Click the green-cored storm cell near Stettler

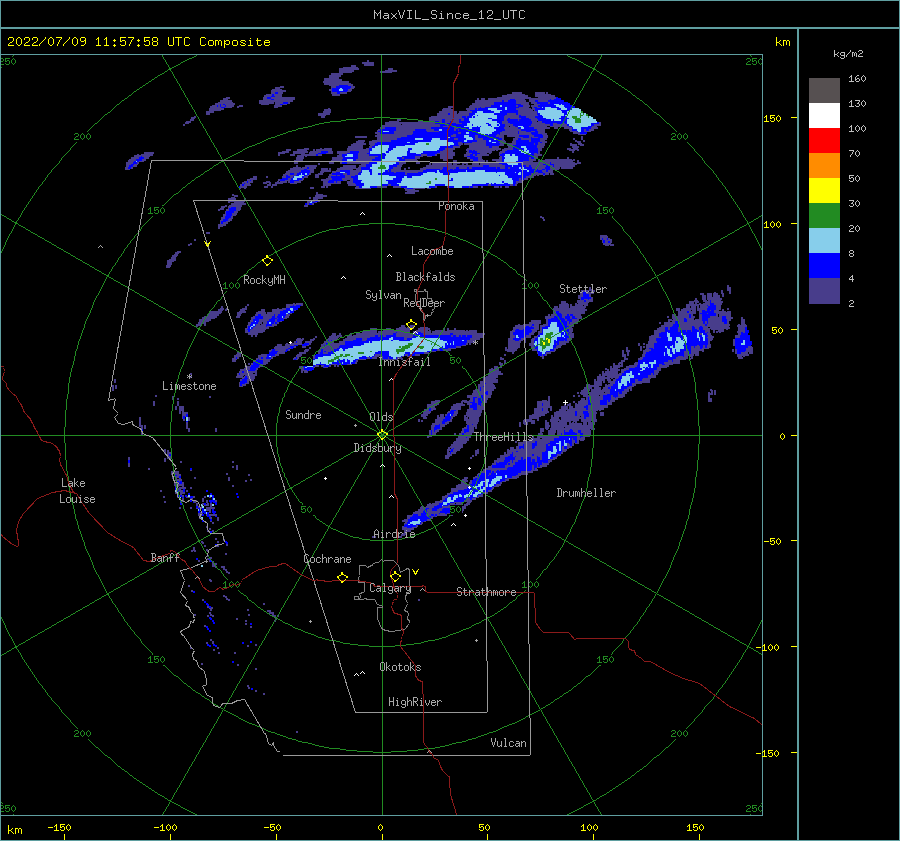(547, 338)
